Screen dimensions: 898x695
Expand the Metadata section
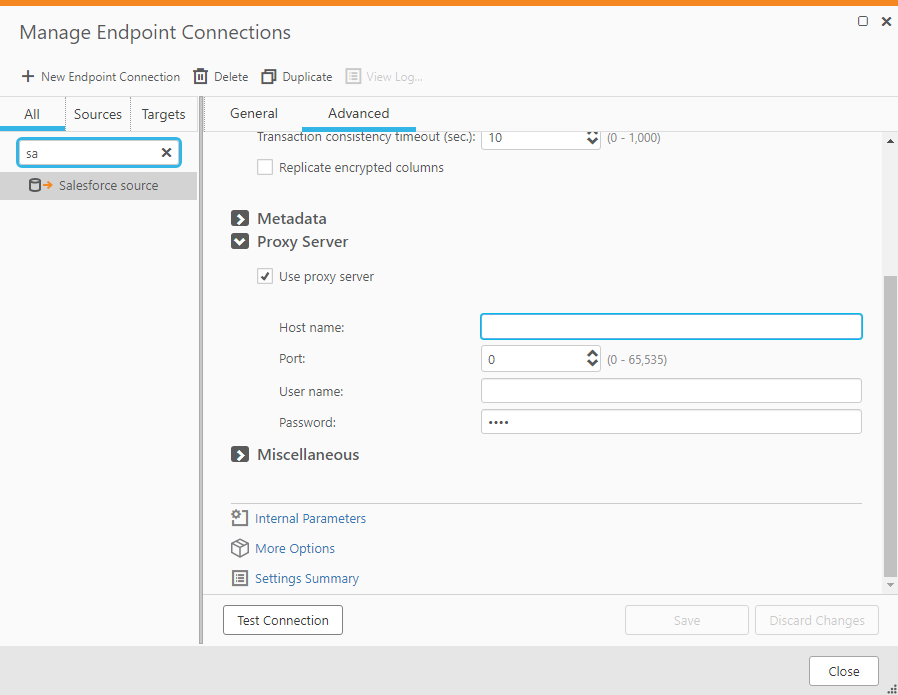pyautogui.click(x=240, y=219)
